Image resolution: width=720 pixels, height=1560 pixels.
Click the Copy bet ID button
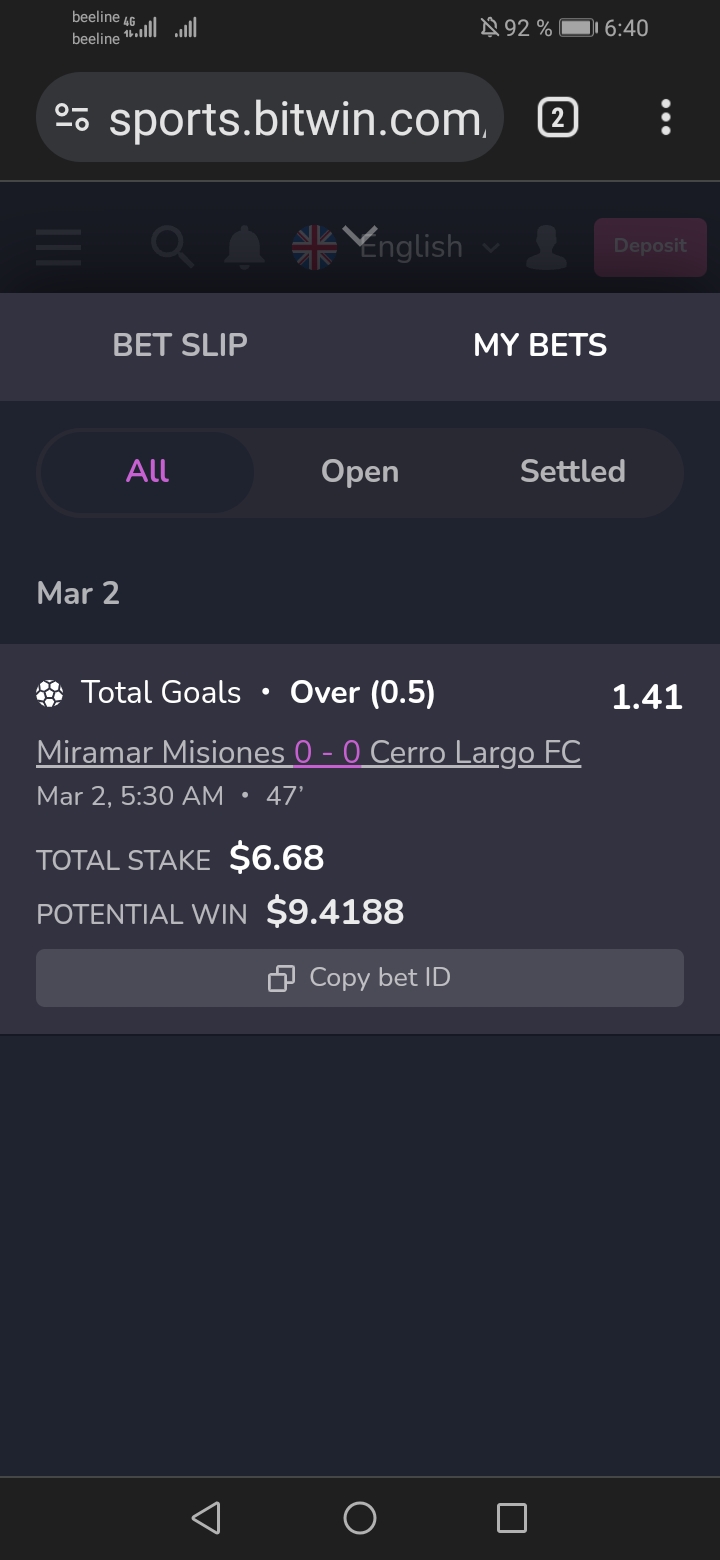click(x=360, y=977)
